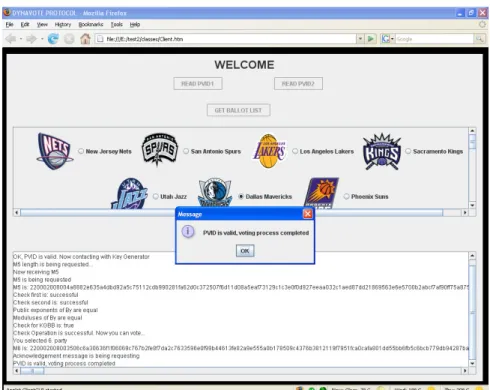This screenshot has height=390, width=490.
Task: Click the WELCOME heading text
Action: (x=244, y=65)
